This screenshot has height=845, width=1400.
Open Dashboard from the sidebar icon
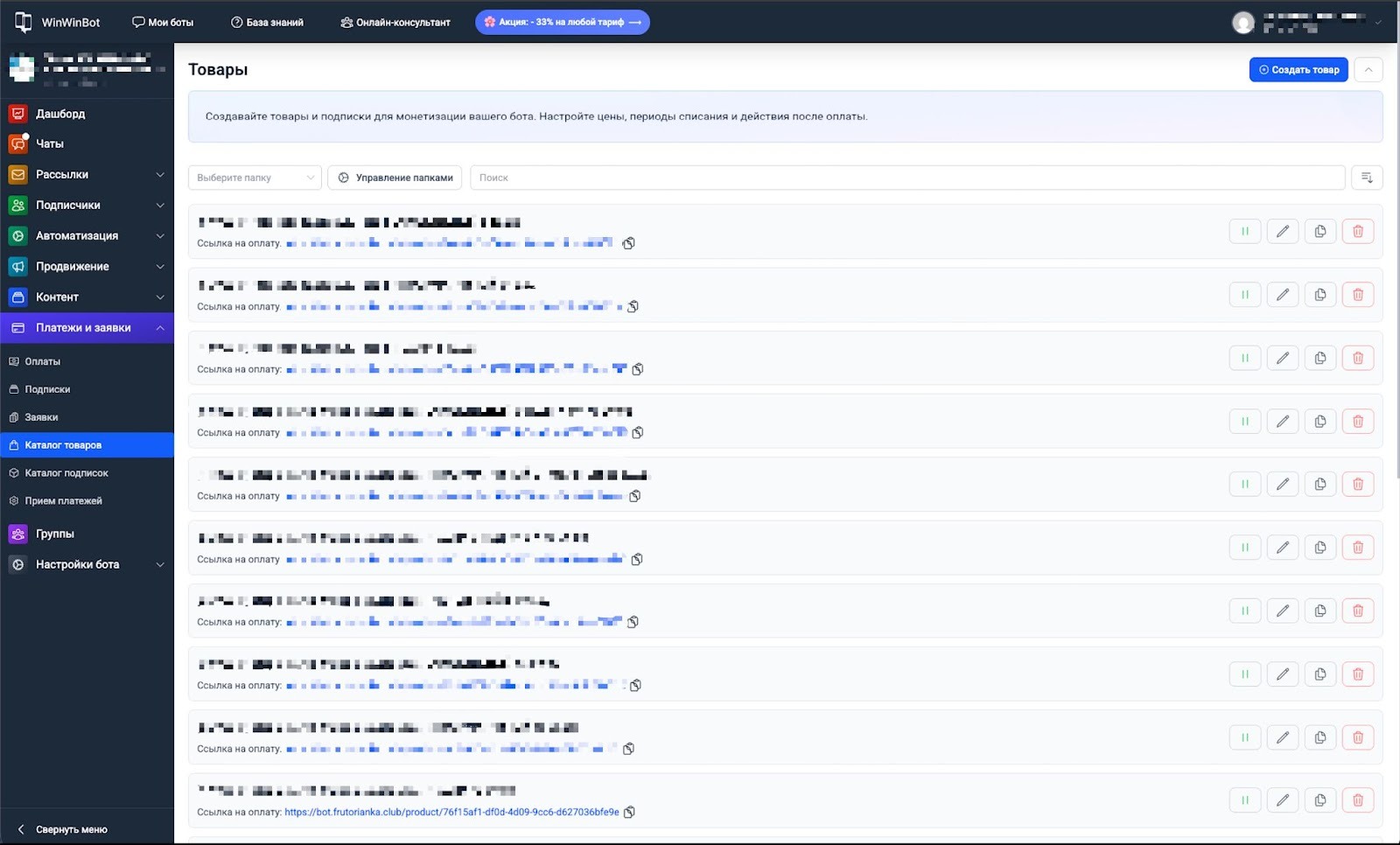(x=17, y=114)
